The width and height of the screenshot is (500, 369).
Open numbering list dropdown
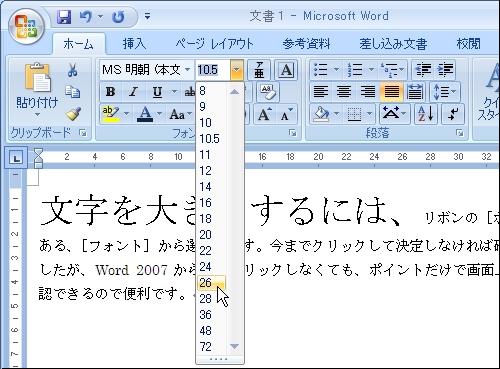(371, 70)
